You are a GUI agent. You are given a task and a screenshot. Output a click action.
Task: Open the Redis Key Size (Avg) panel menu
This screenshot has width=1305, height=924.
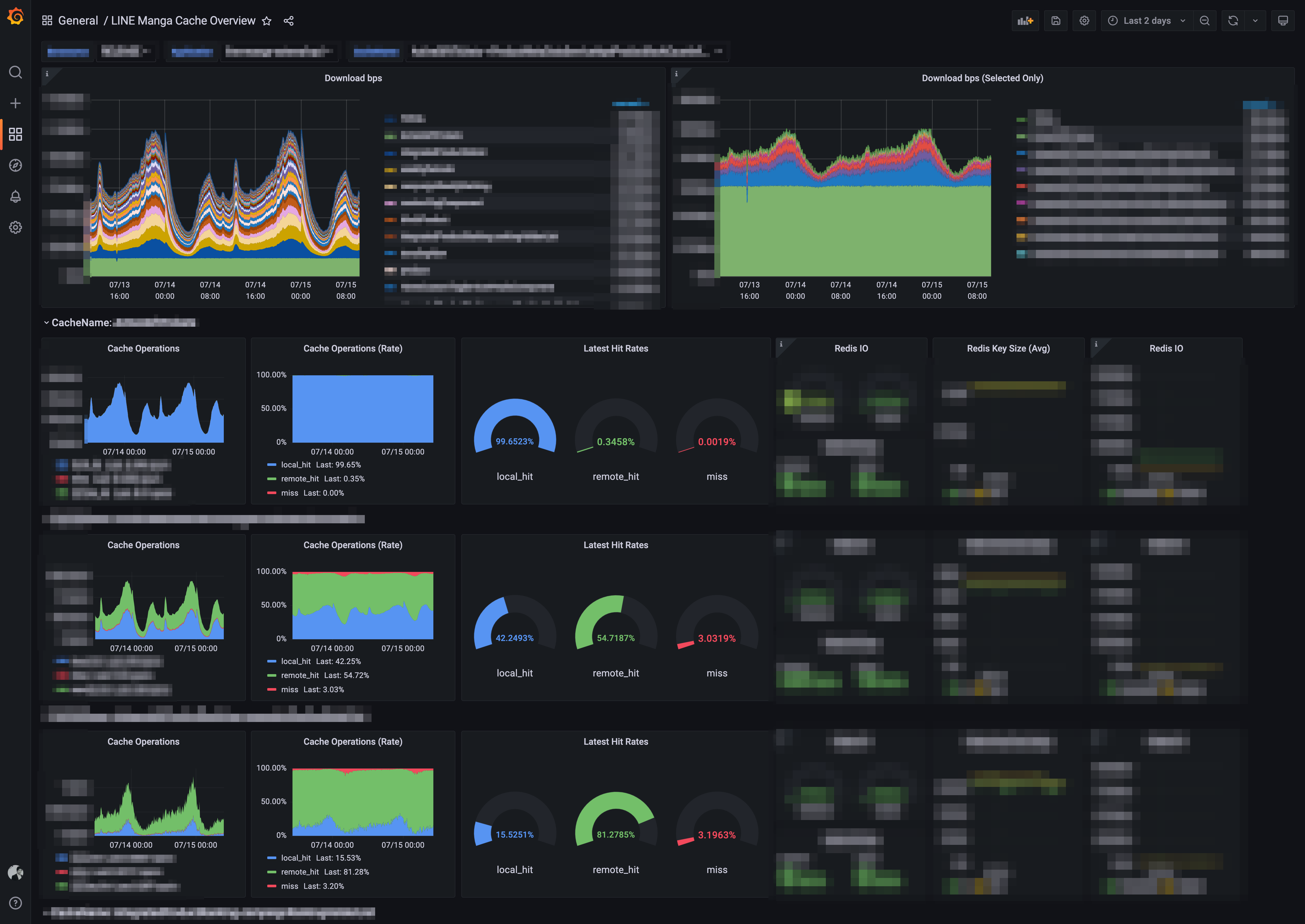[x=1008, y=348]
